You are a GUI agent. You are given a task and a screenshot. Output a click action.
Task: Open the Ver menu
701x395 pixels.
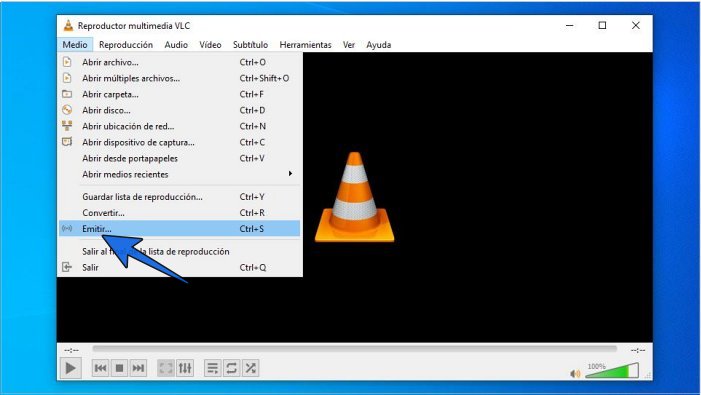click(349, 45)
